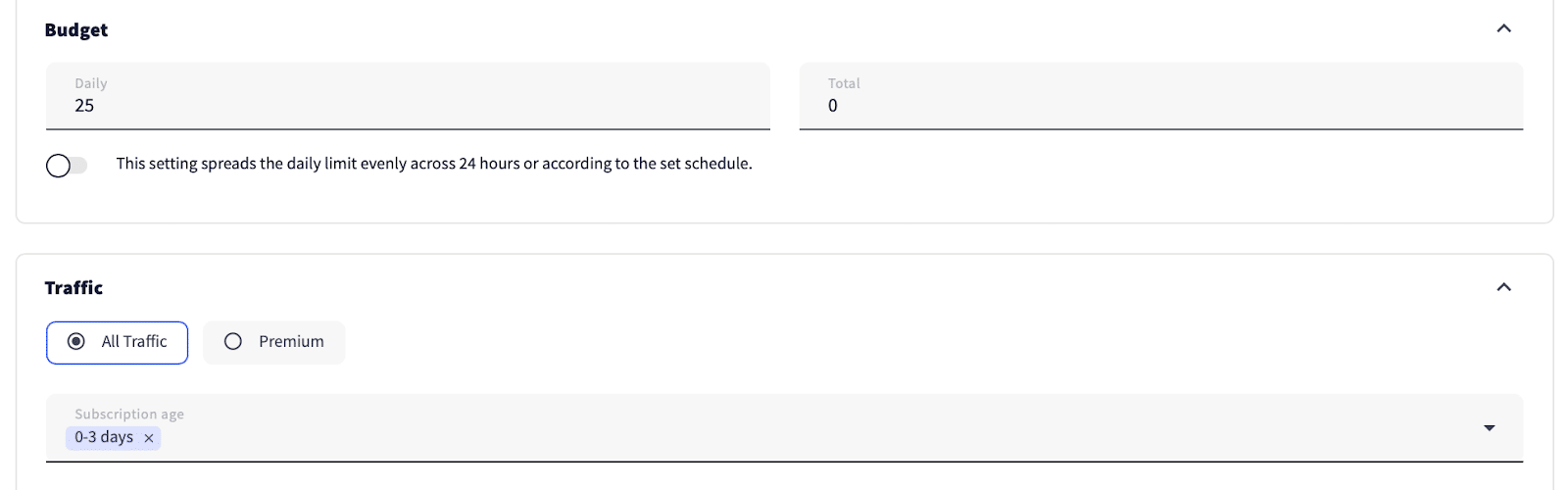1568x490 pixels.
Task: Choose the Premium traffic radio option
Action: tap(233, 342)
